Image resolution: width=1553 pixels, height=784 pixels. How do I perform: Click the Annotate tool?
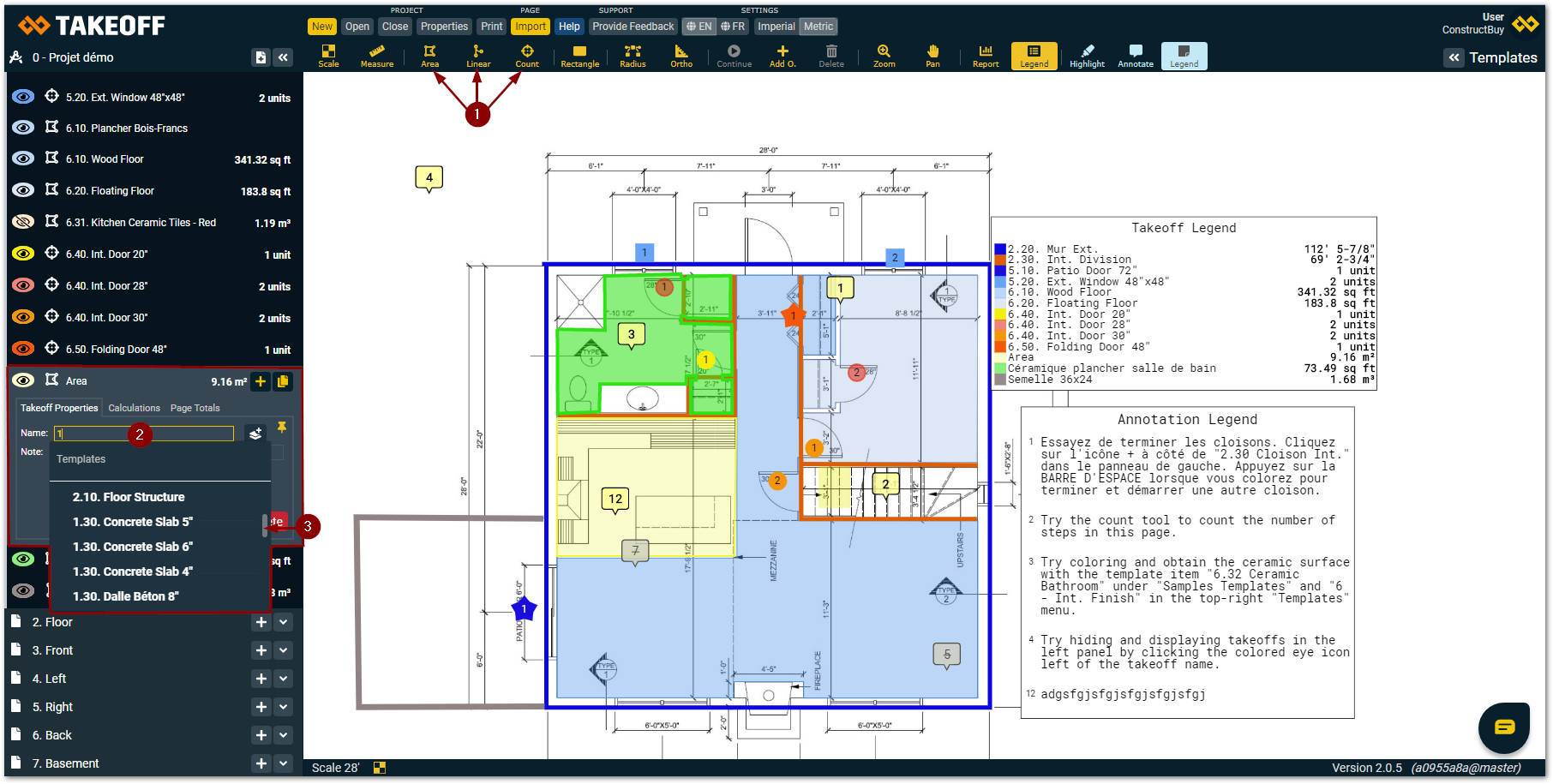1136,56
